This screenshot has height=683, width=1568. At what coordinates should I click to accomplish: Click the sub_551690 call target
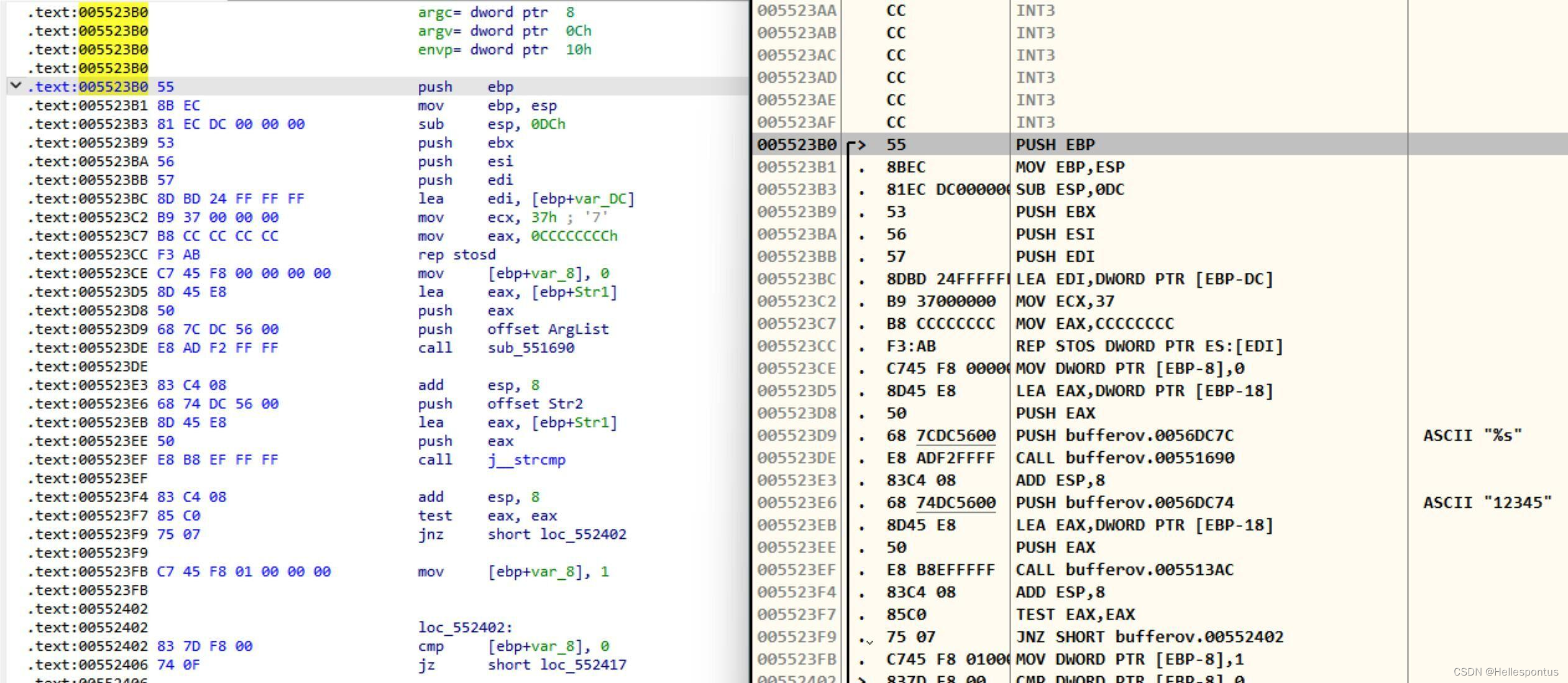(530, 347)
